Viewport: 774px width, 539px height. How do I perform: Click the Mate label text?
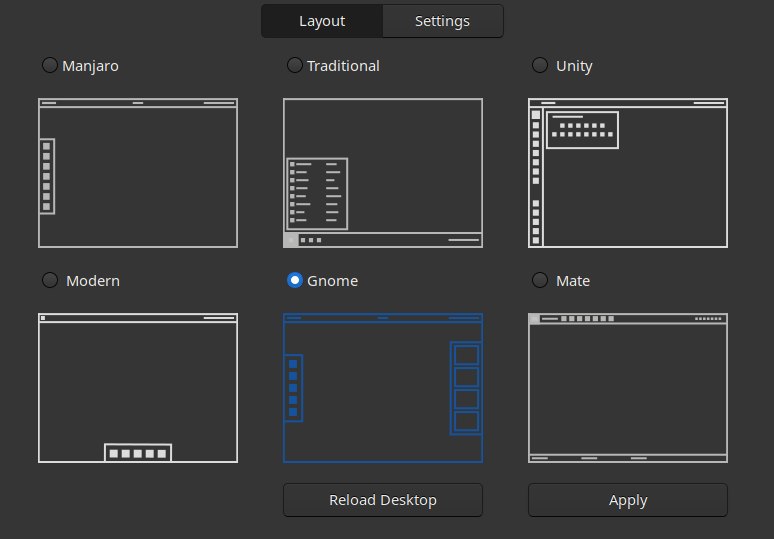(x=573, y=281)
